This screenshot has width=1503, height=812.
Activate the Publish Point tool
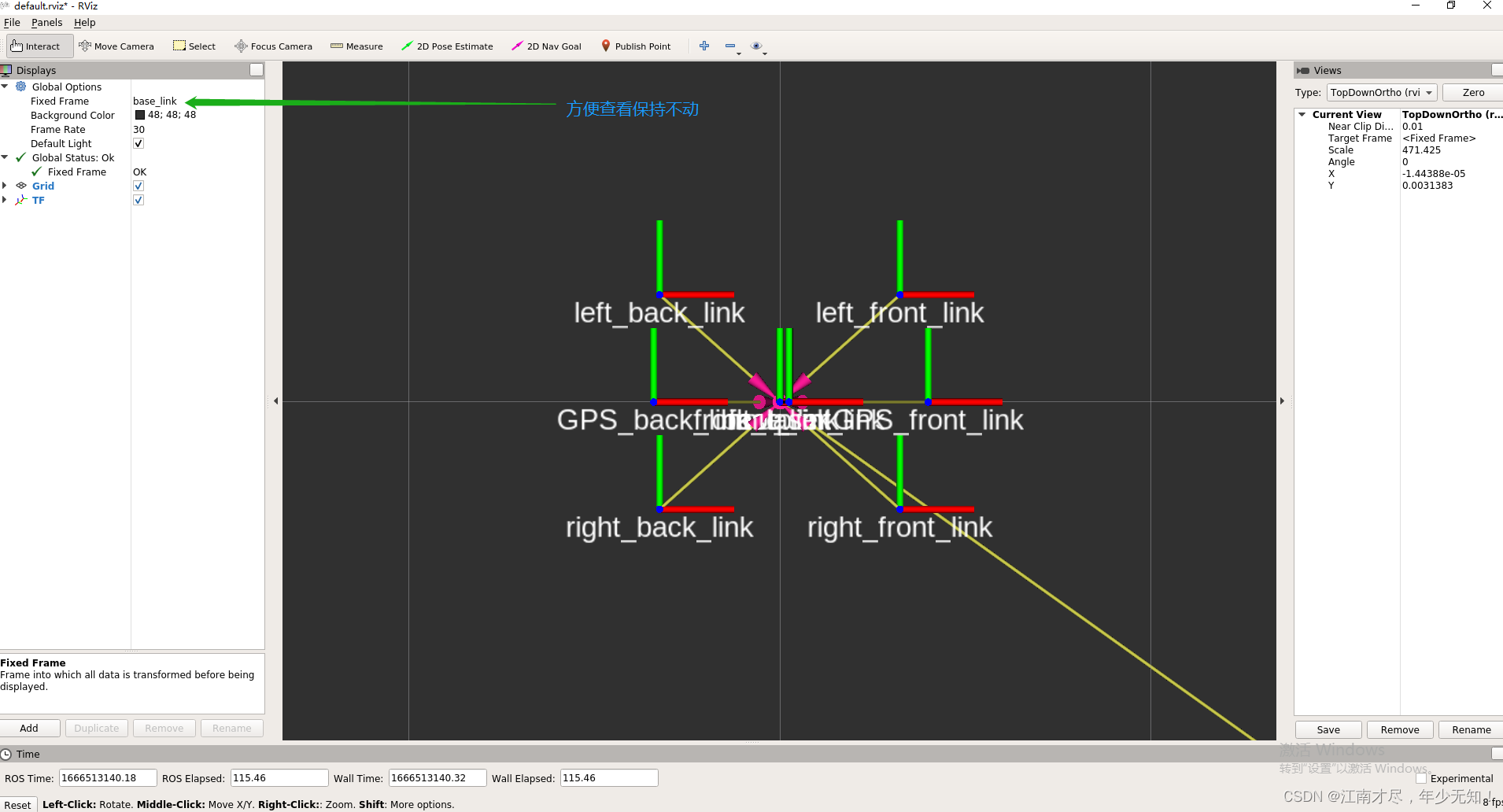coord(636,46)
